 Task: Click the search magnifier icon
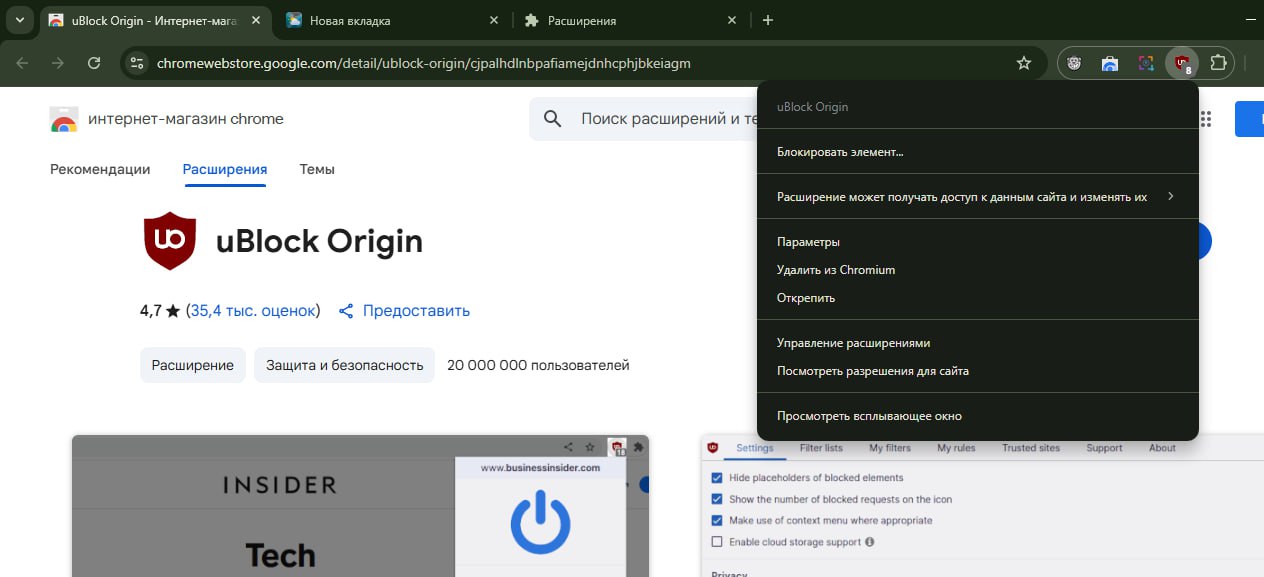coord(553,119)
